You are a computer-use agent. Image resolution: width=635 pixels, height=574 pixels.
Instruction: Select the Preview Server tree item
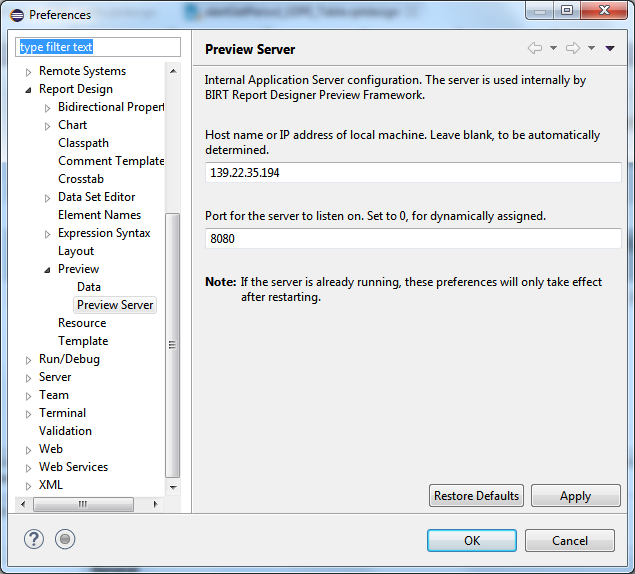pyautogui.click(x=115, y=305)
